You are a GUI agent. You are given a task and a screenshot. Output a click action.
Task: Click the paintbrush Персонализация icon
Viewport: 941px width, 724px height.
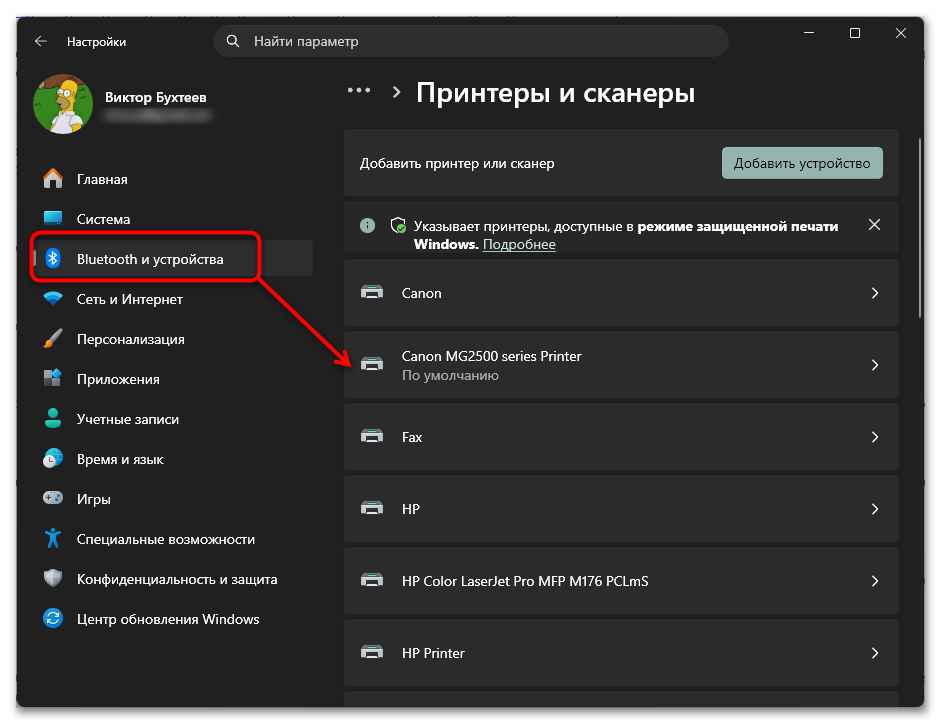coord(53,339)
